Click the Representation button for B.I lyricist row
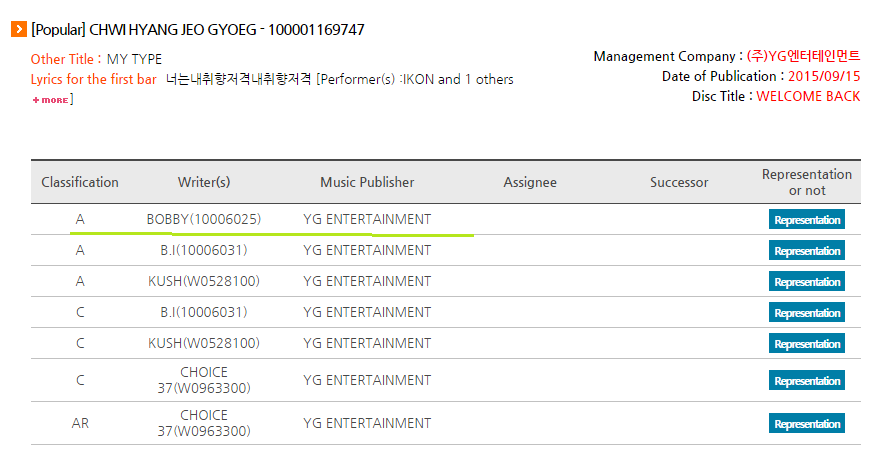Viewport: 892px width, 457px height. 807,250
